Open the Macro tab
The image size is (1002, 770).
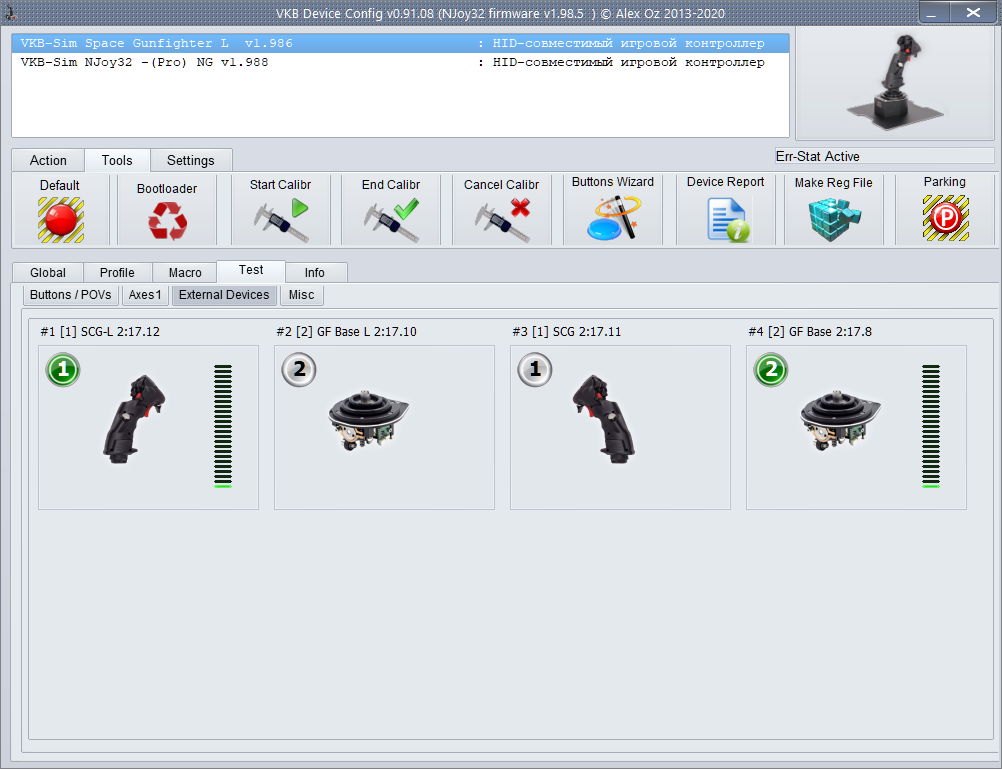[185, 273]
